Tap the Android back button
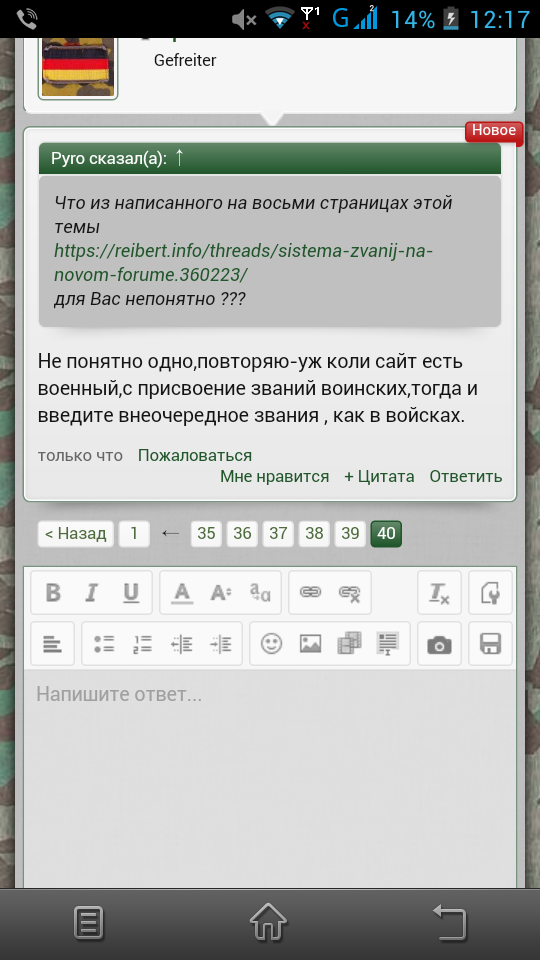Image resolution: width=540 pixels, height=960 pixels. 450,922
